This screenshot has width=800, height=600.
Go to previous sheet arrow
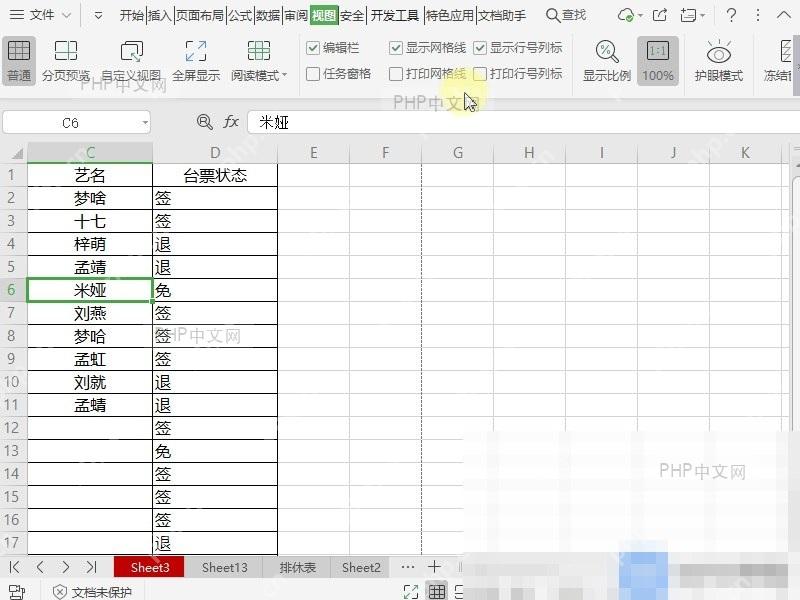[x=40, y=567]
